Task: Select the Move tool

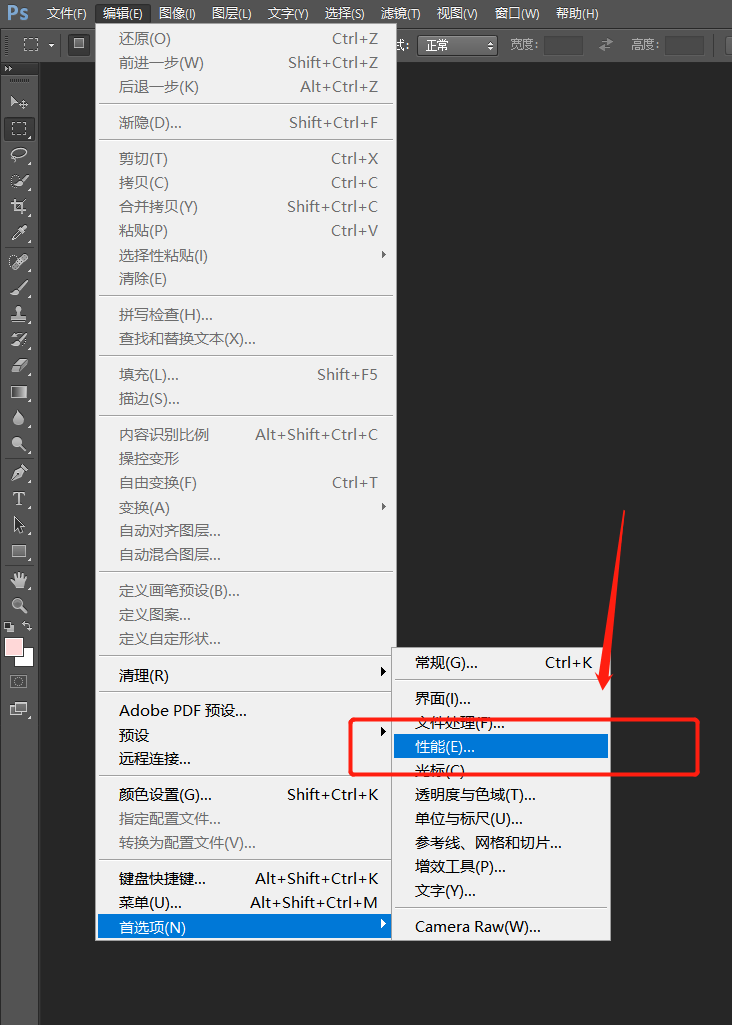Action: tap(19, 102)
